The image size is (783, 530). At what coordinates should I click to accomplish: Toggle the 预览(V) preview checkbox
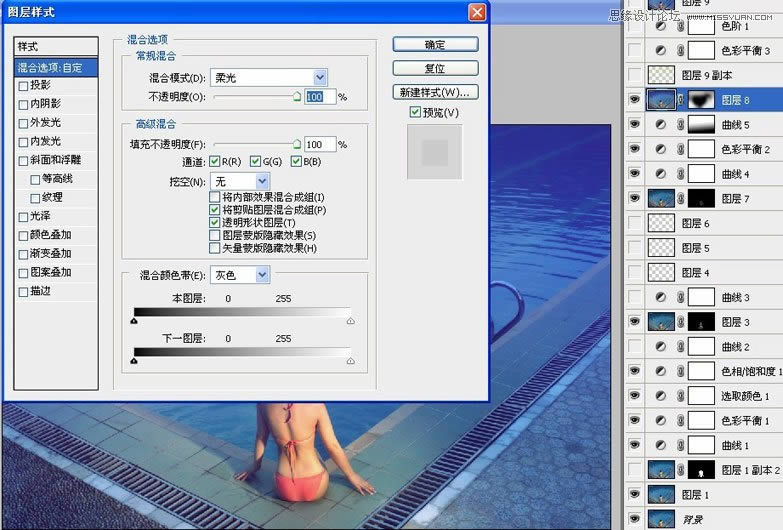click(x=416, y=112)
